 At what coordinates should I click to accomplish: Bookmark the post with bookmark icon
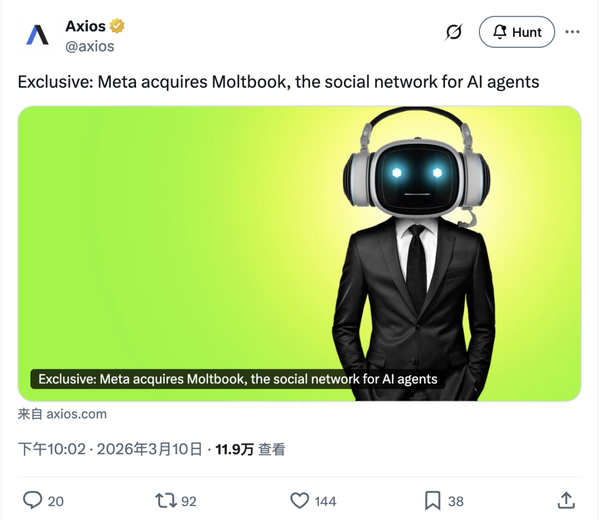(432, 500)
